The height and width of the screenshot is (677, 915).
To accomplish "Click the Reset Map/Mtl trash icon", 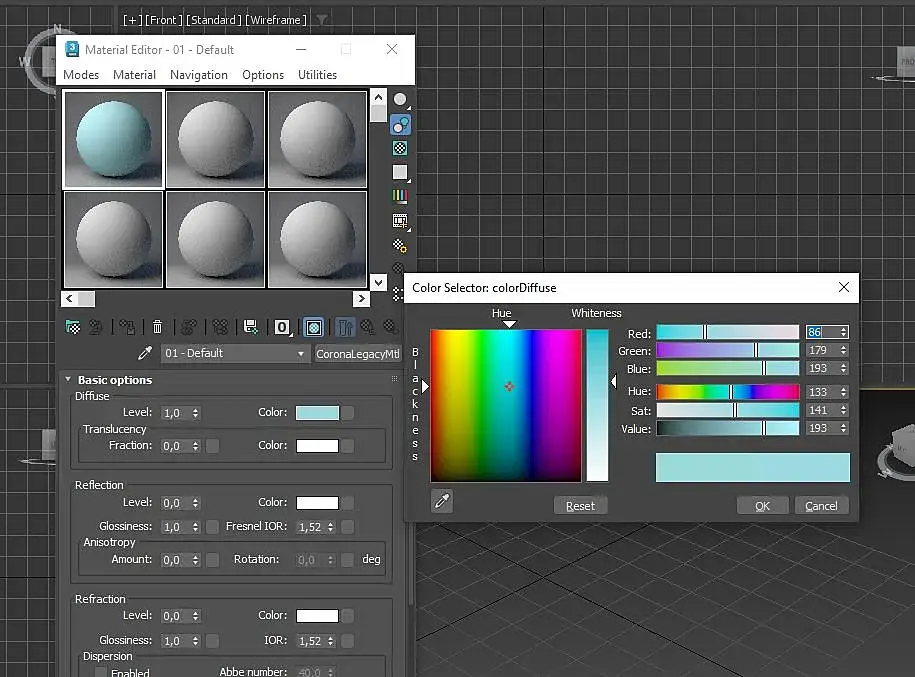I will (x=157, y=327).
